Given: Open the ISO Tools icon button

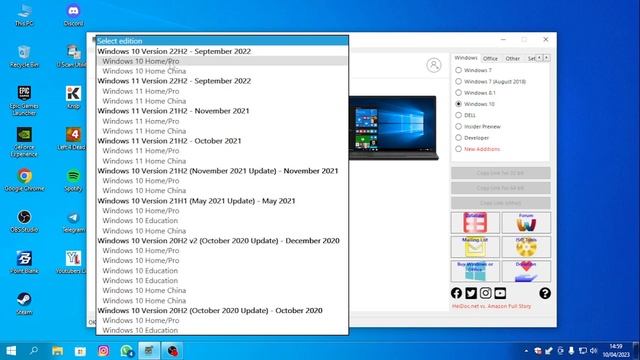Looking at the screenshot, I should [526, 247].
